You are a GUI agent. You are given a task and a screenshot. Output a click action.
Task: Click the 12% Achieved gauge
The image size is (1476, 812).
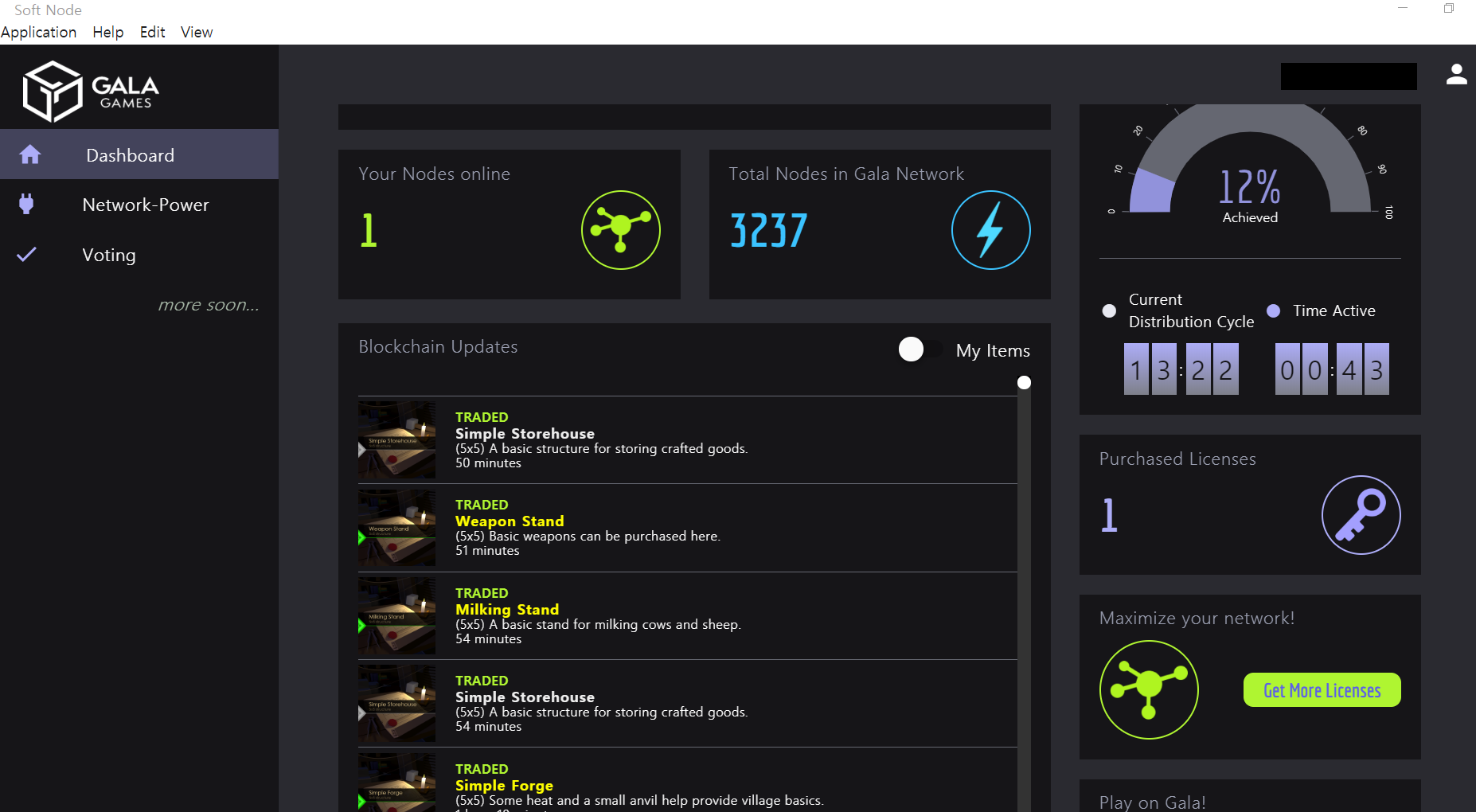[1250, 163]
